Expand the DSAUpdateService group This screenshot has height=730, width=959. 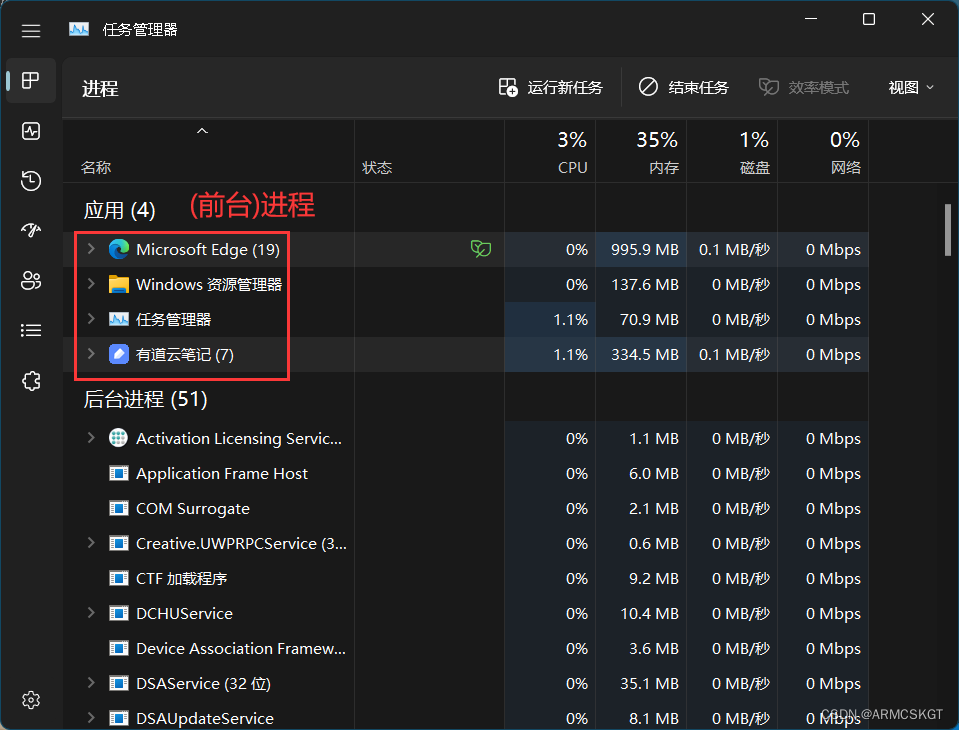(91, 717)
